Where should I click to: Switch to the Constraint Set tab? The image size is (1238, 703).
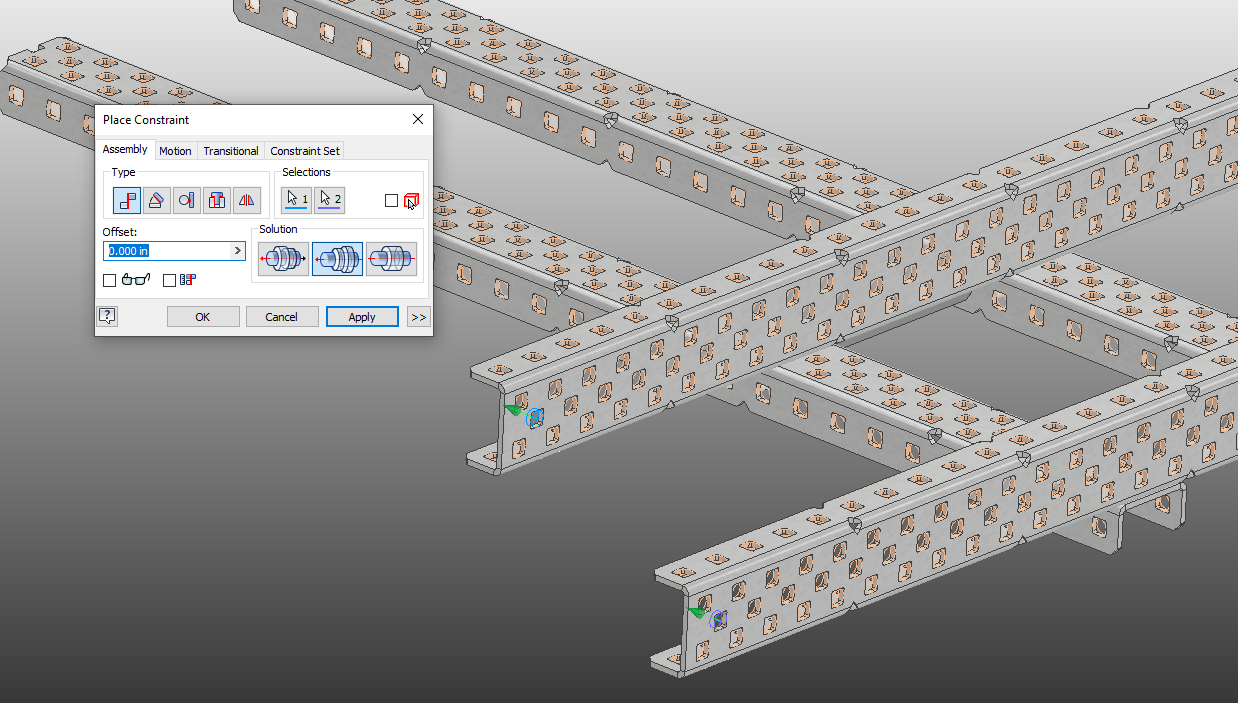pos(305,151)
